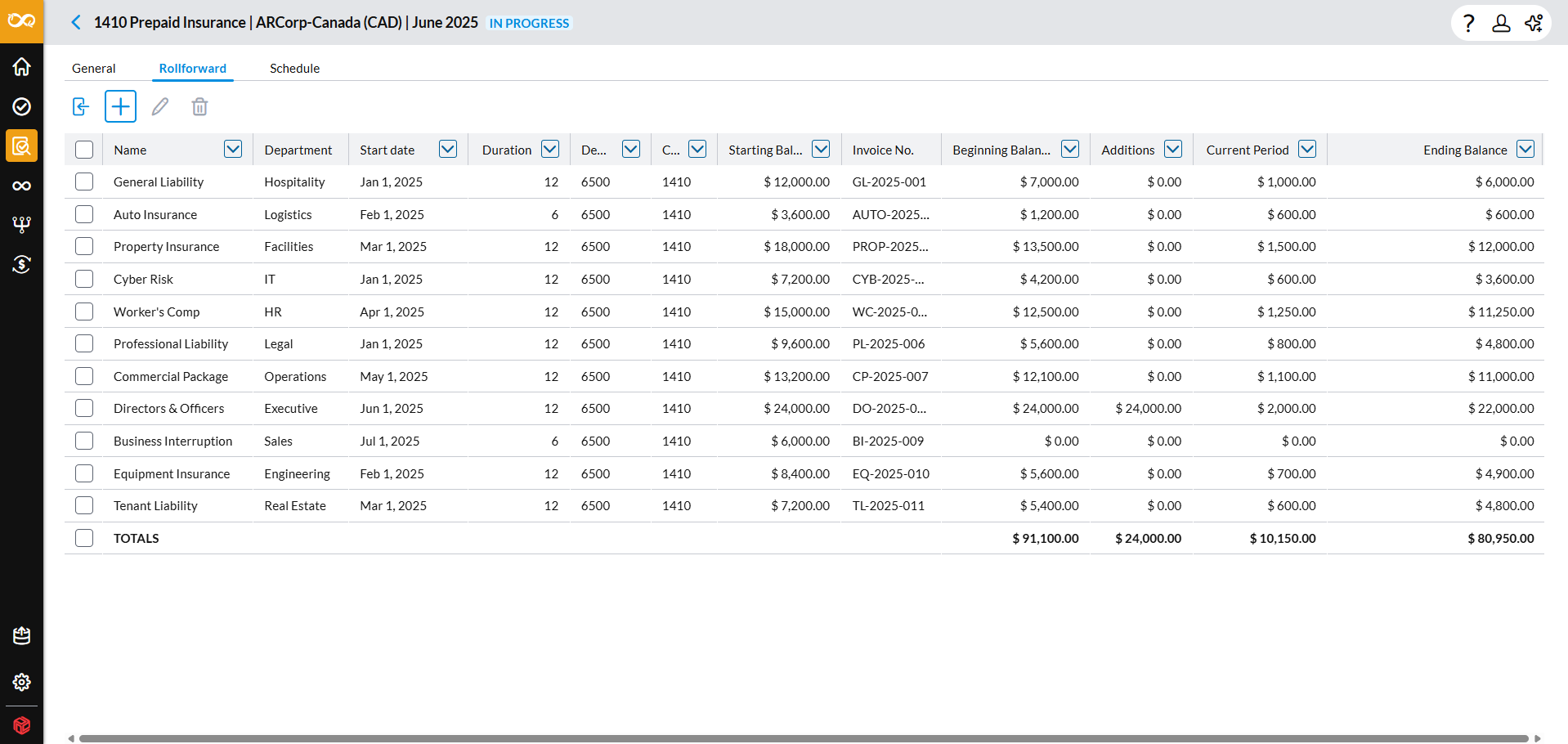This screenshot has width=1568, height=744.
Task: Check the Auto Insurance row checkbox
Action: [84, 214]
